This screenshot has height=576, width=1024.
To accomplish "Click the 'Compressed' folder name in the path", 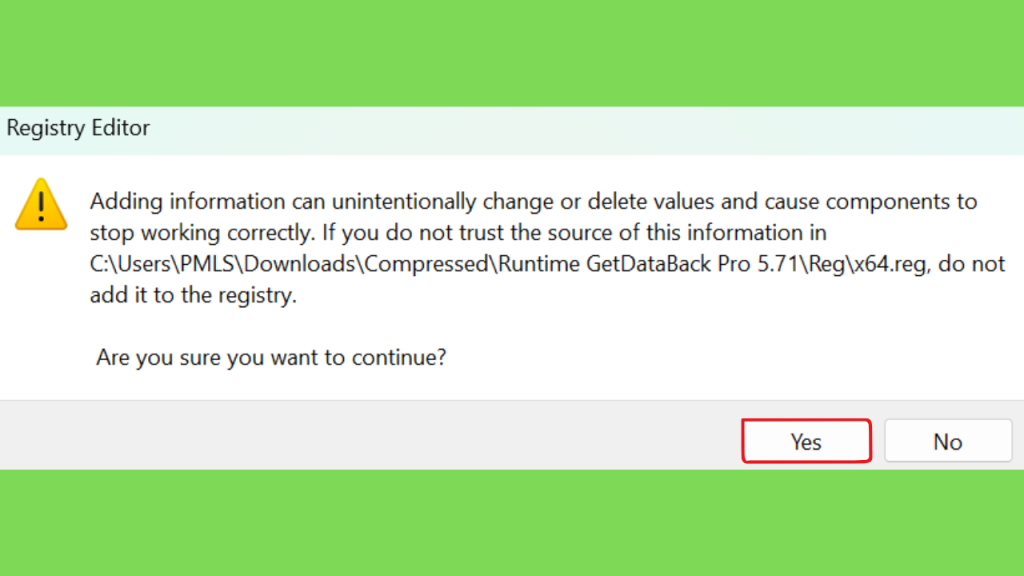I will pyautogui.click(x=426, y=264).
